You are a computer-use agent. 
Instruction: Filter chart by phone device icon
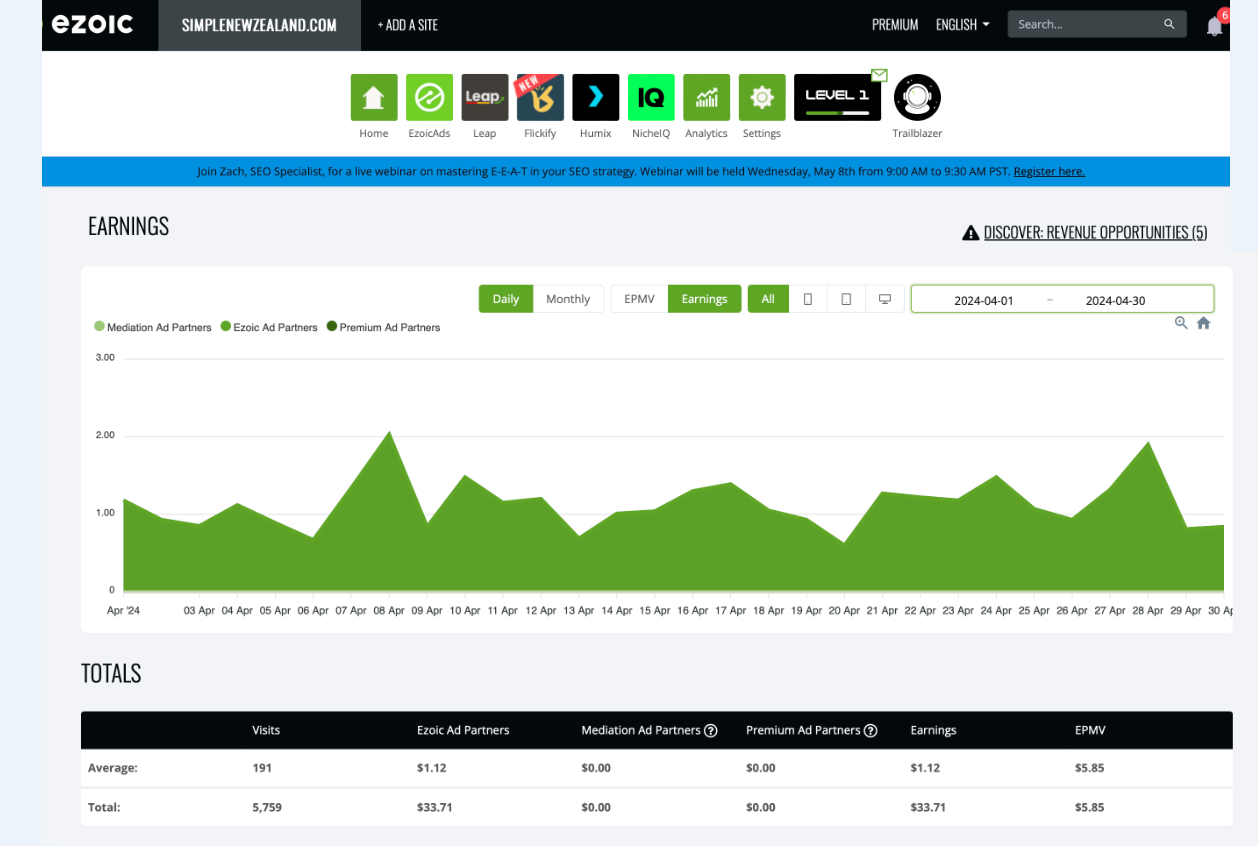(x=808, y=299)
